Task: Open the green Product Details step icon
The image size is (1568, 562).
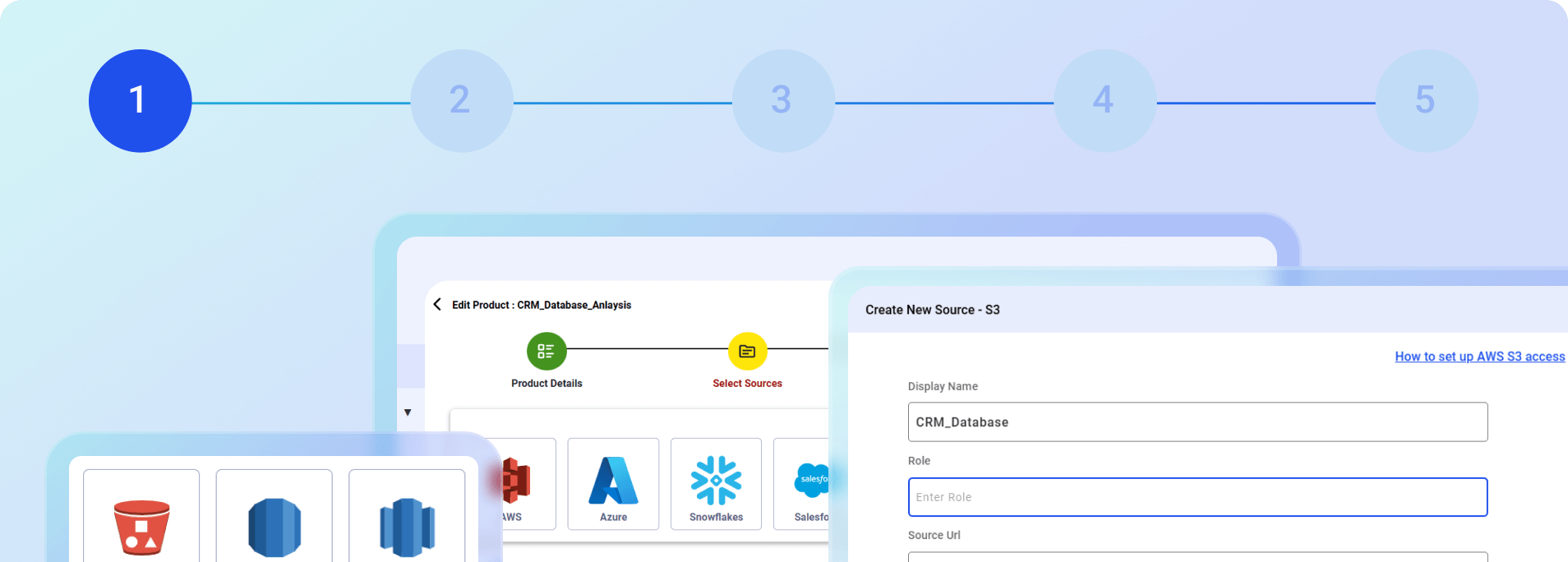Action: click(546, 352)
